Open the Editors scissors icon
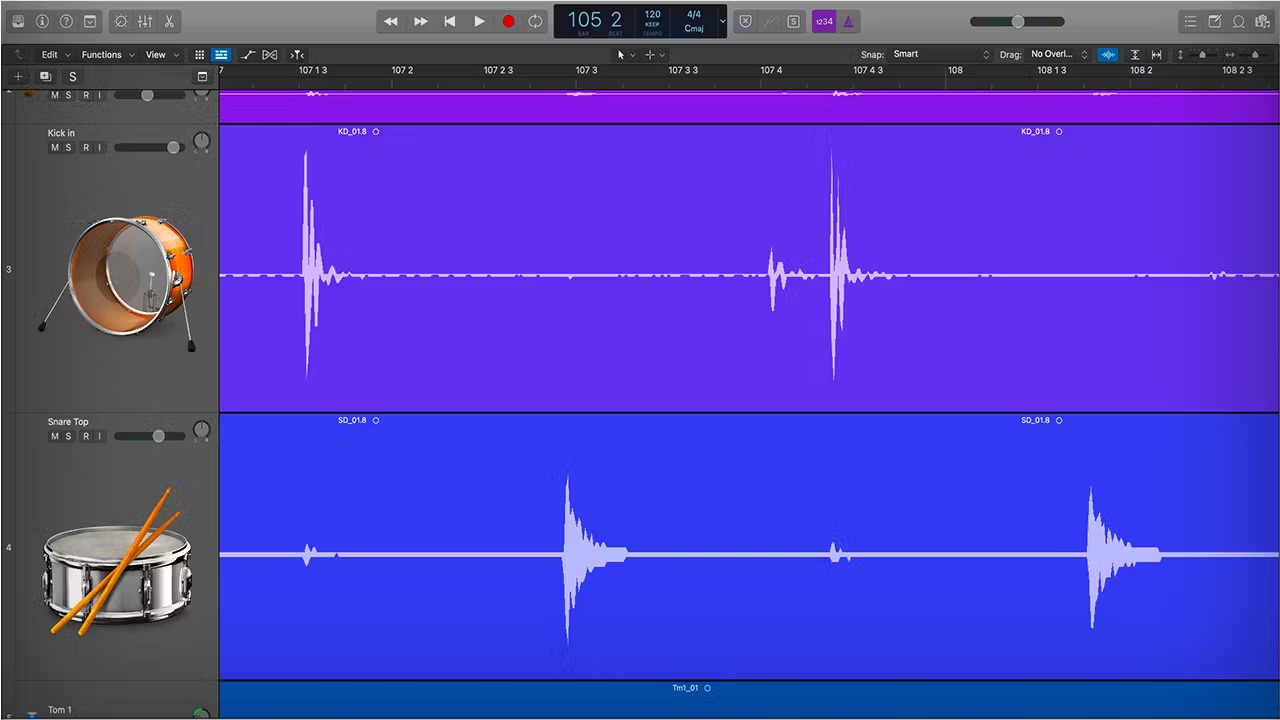The width and height of the screenshot is (1280, 720). [169, 21]
